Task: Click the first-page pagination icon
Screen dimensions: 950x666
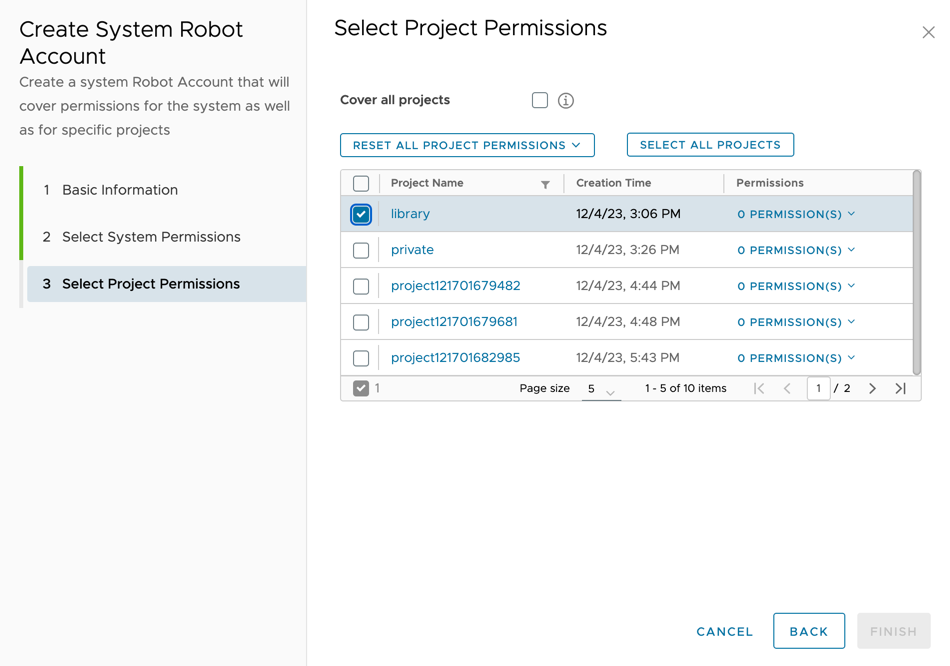Action: tap(758, 388)
